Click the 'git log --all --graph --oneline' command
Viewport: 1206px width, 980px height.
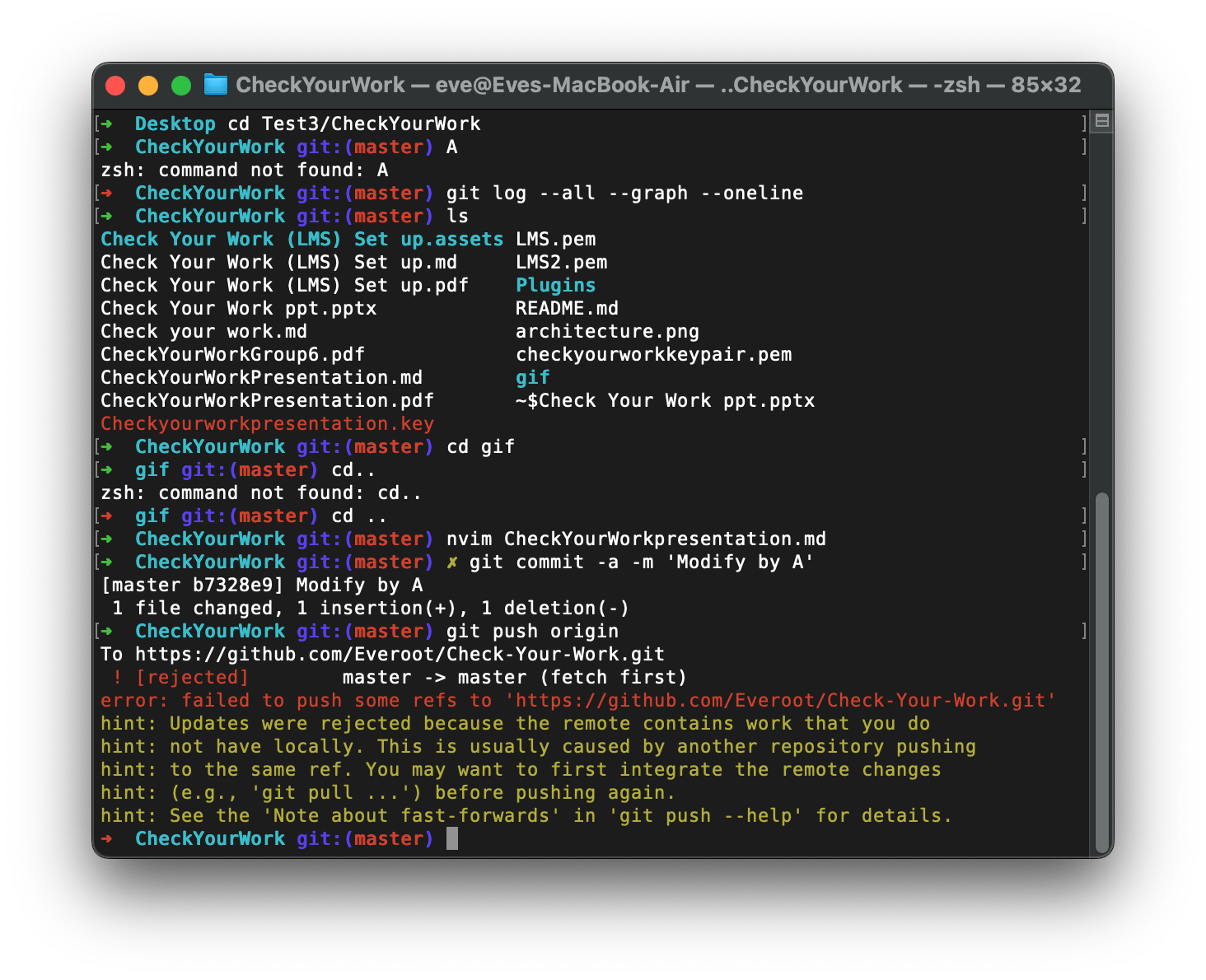point(624,193)
